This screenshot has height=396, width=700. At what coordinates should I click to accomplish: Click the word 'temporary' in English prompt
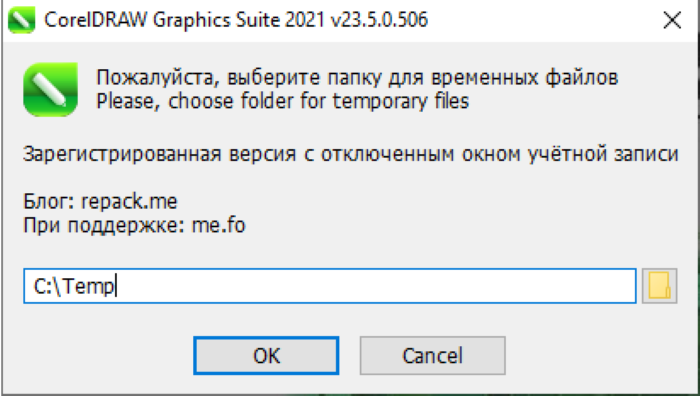point(380,101)
